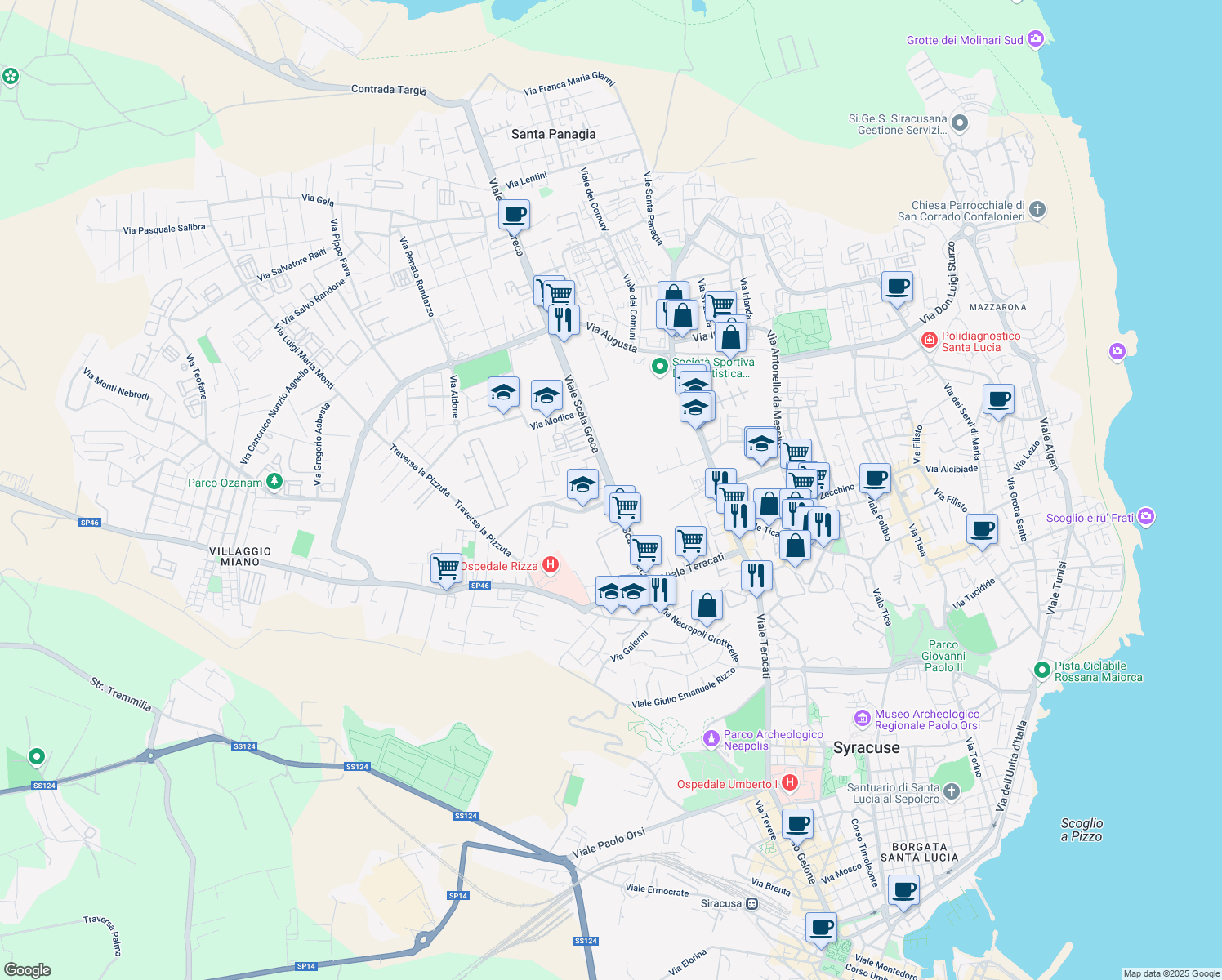
Task: Click the shopping cart marker left of Ospedale Rizza
Action: coord(446,568)
